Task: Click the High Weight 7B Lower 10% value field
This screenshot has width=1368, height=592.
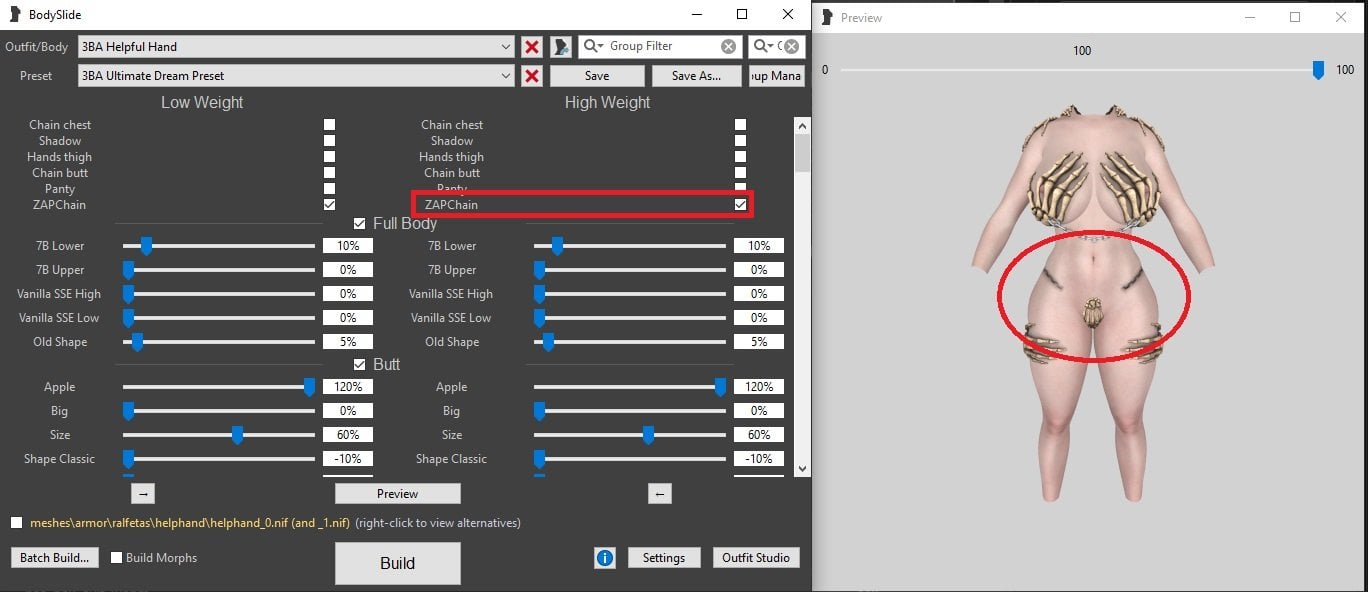Action: coord(759,246)
